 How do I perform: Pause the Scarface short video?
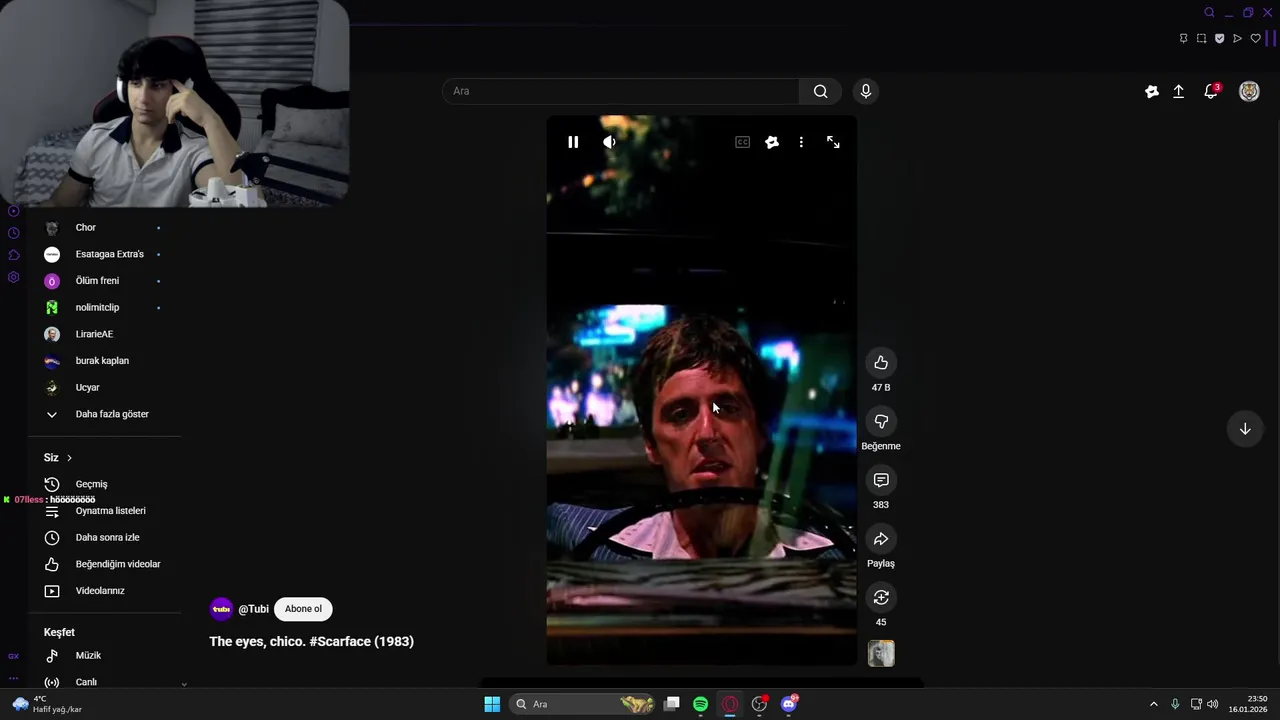[573, 142]
